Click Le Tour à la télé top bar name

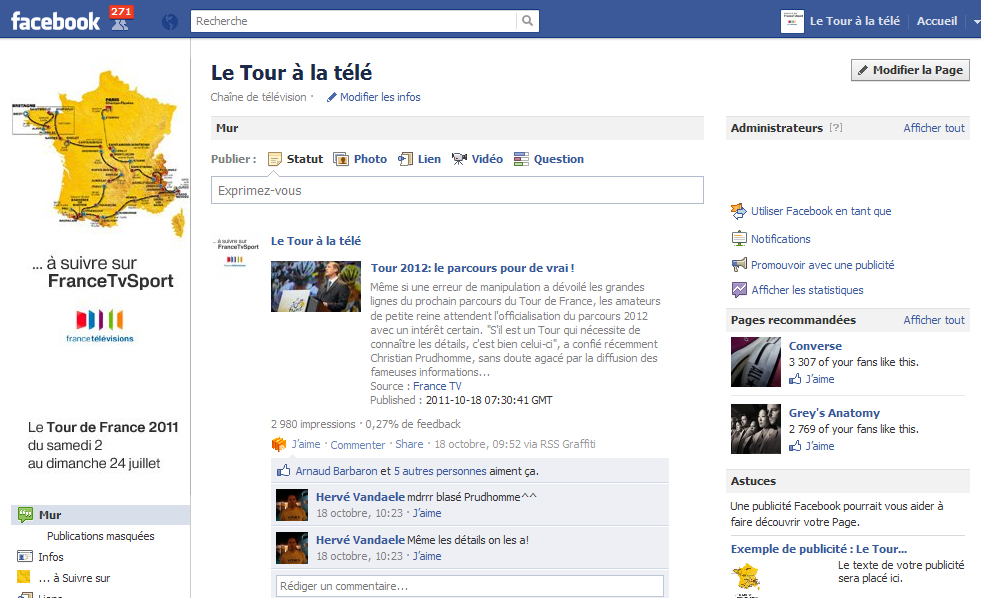click(x=855, y=21)
